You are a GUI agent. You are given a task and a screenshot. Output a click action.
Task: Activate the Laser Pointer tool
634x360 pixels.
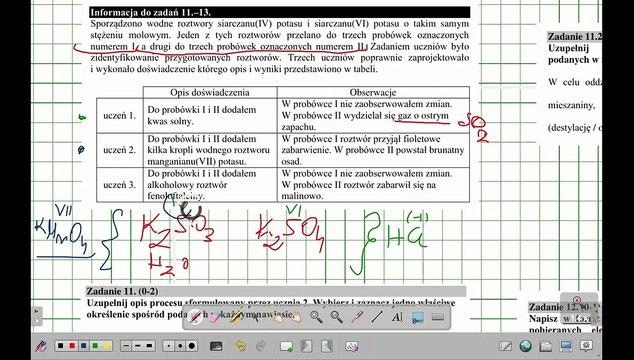pyautogui.click(x=357, y=317)
